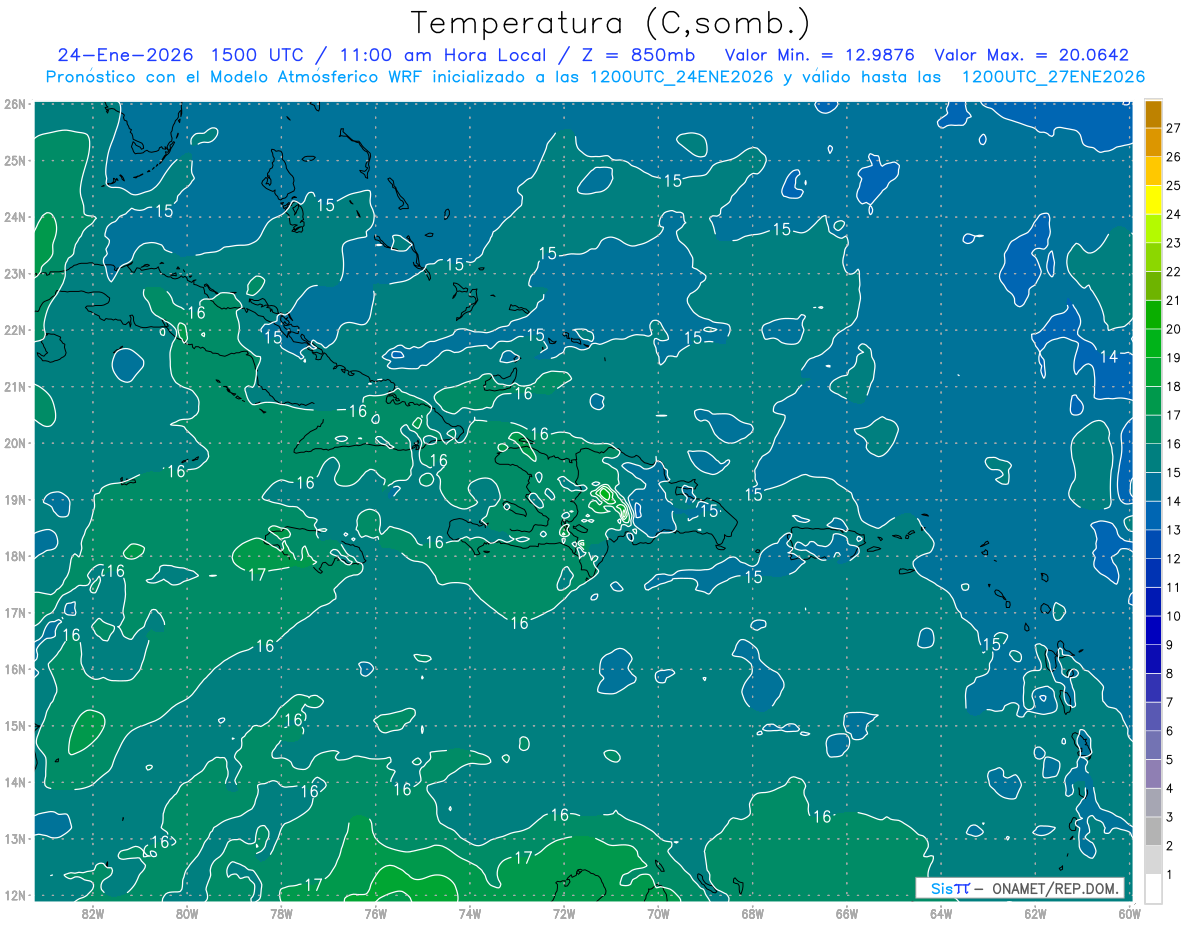Click the "60W" longitude axis label
The height and width of the screenshot is (927, 1200).
[x=1130, y=913]
